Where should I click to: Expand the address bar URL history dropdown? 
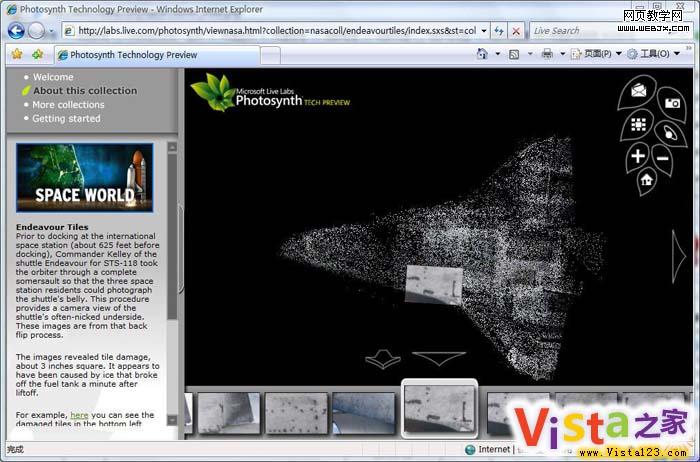pos(482,31)
